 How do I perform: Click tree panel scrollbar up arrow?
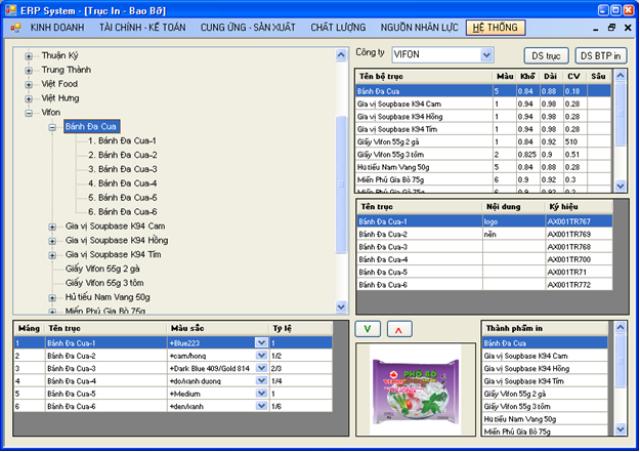(341, 55)
